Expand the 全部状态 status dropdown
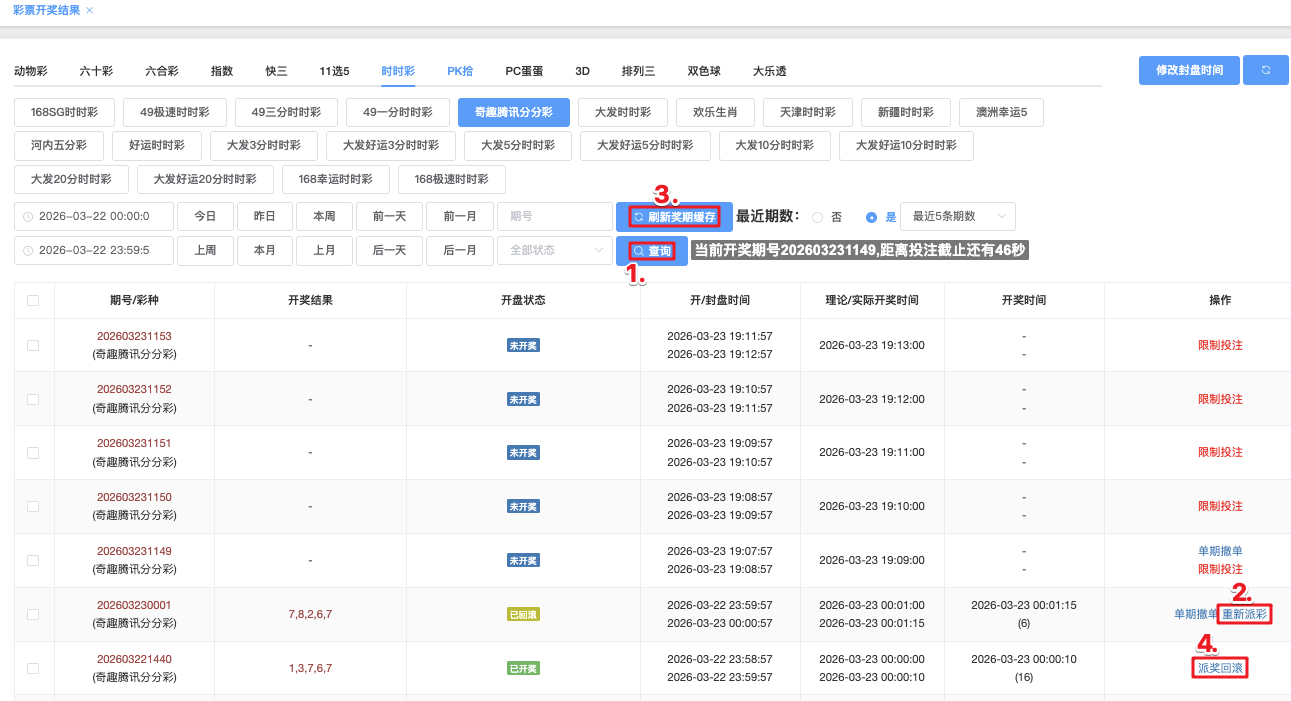 click(x=554, y=250)
